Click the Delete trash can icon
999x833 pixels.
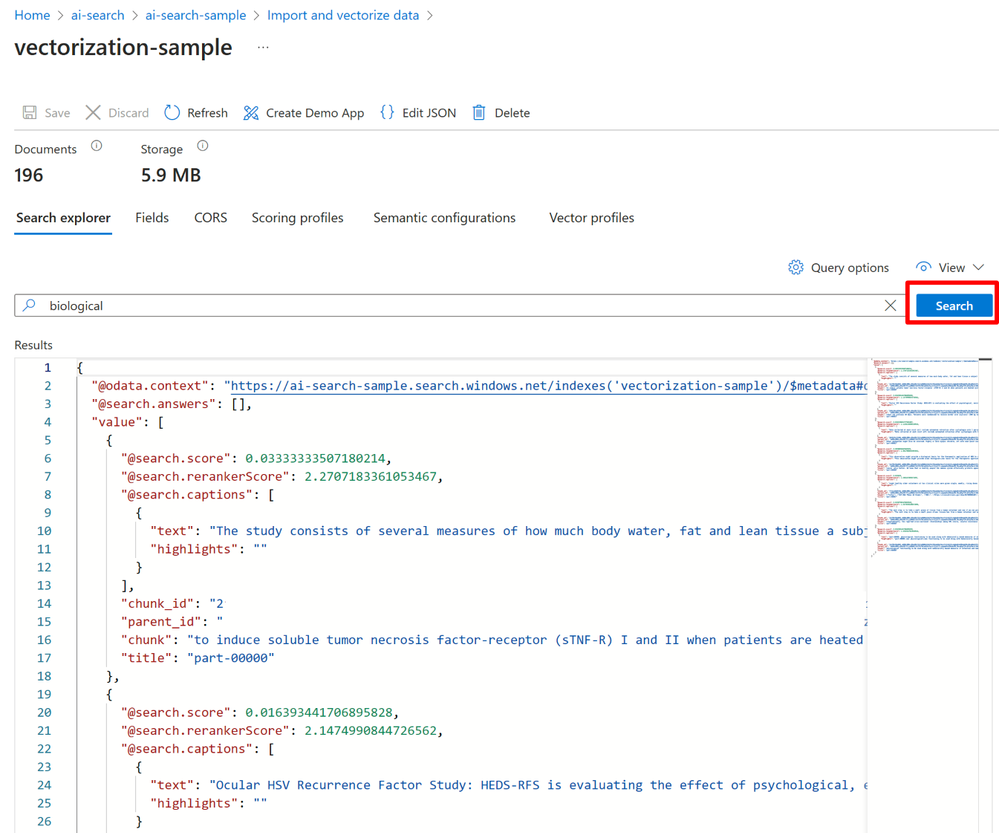pyautogui.click(x=479, y=113)
